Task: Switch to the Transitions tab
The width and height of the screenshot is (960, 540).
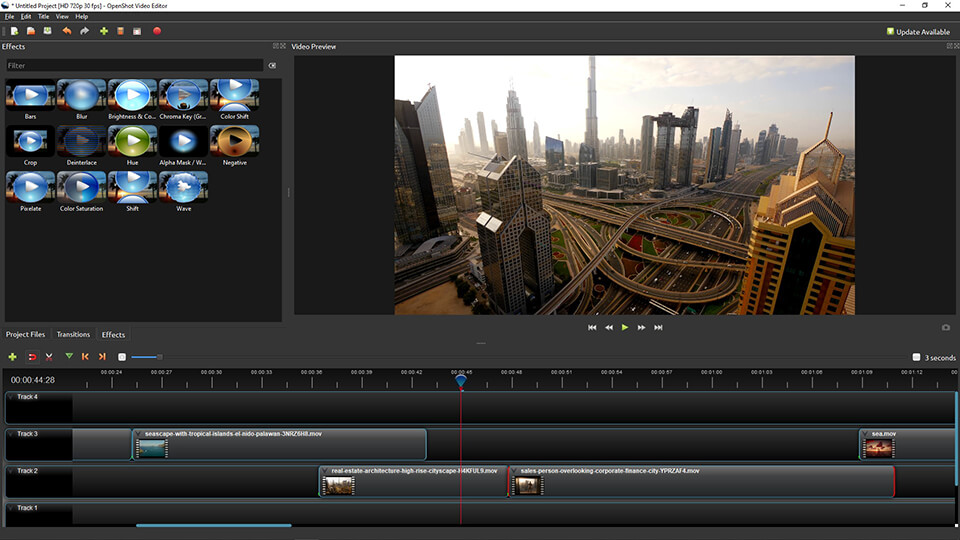Action: 73,334
